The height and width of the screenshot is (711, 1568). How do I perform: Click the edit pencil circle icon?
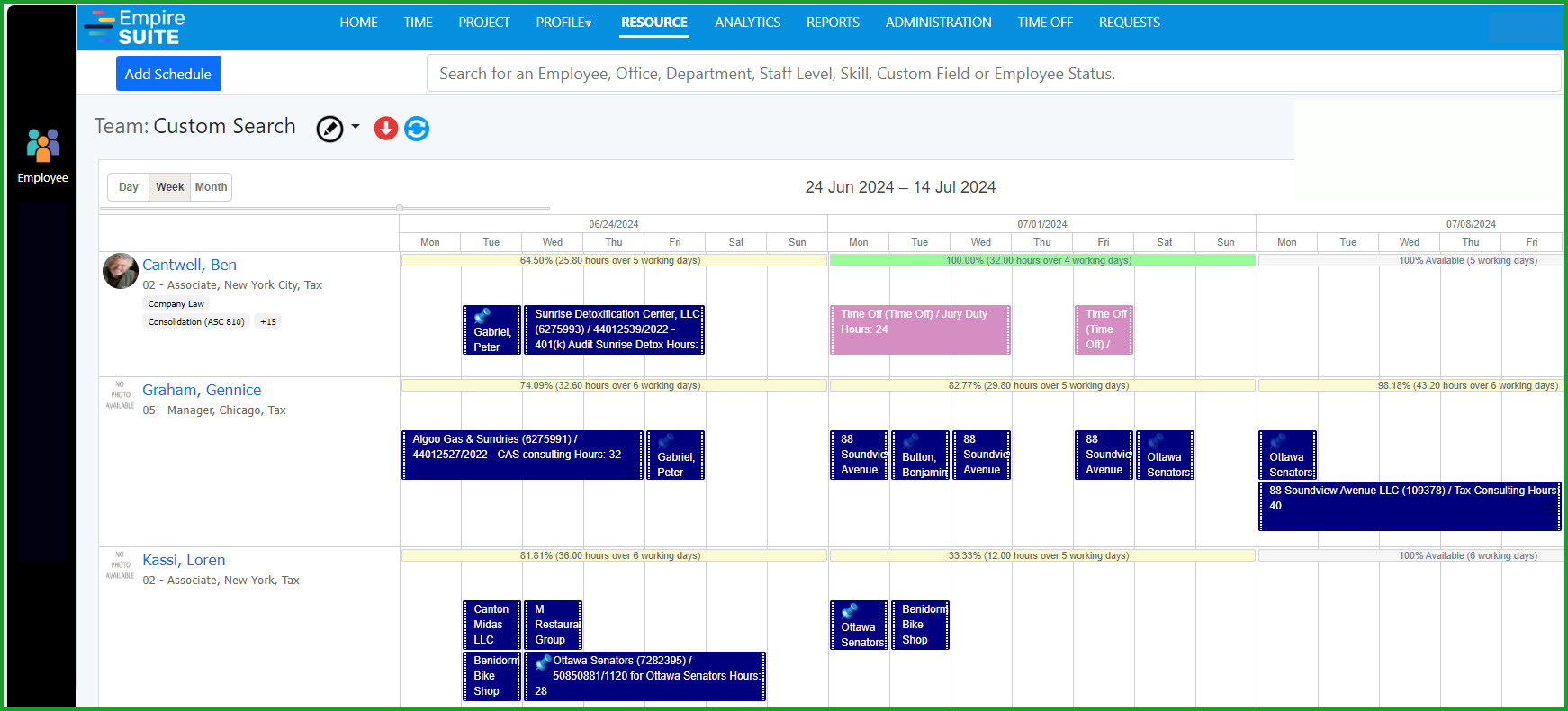pyautogui.click(x=329, y=129)
